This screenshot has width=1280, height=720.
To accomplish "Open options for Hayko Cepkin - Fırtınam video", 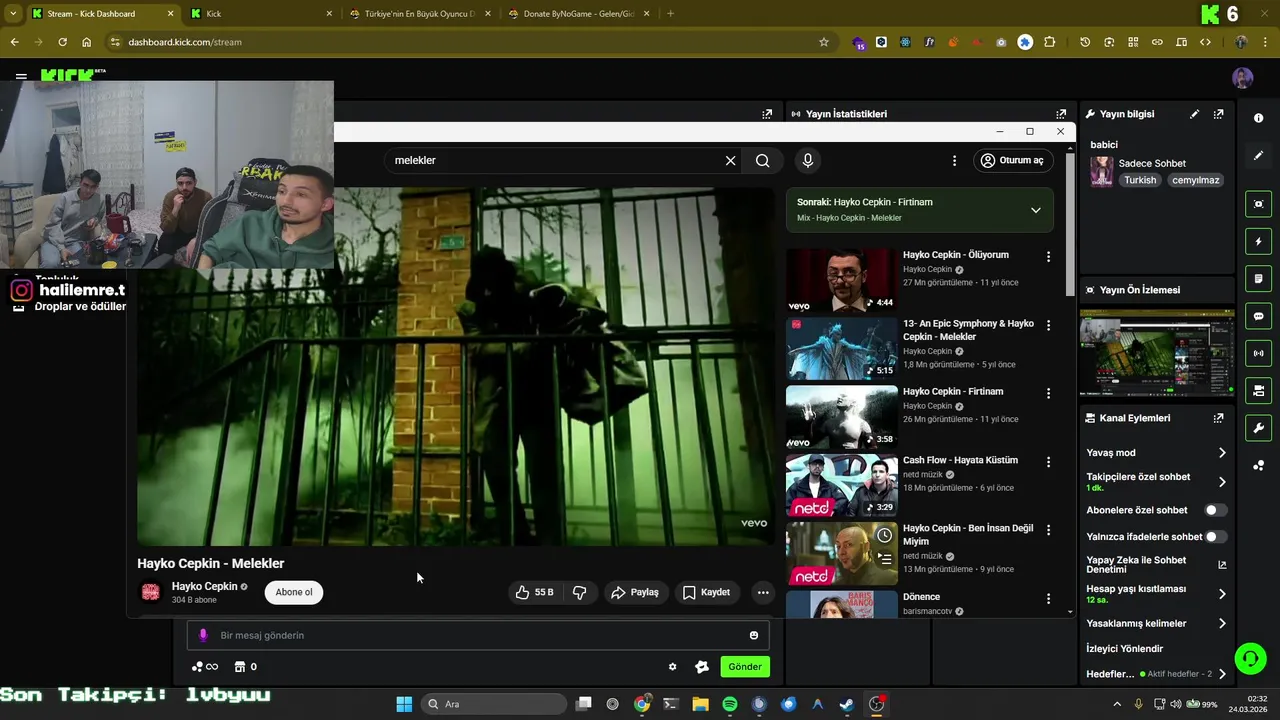I will [x=1048, y=394].
